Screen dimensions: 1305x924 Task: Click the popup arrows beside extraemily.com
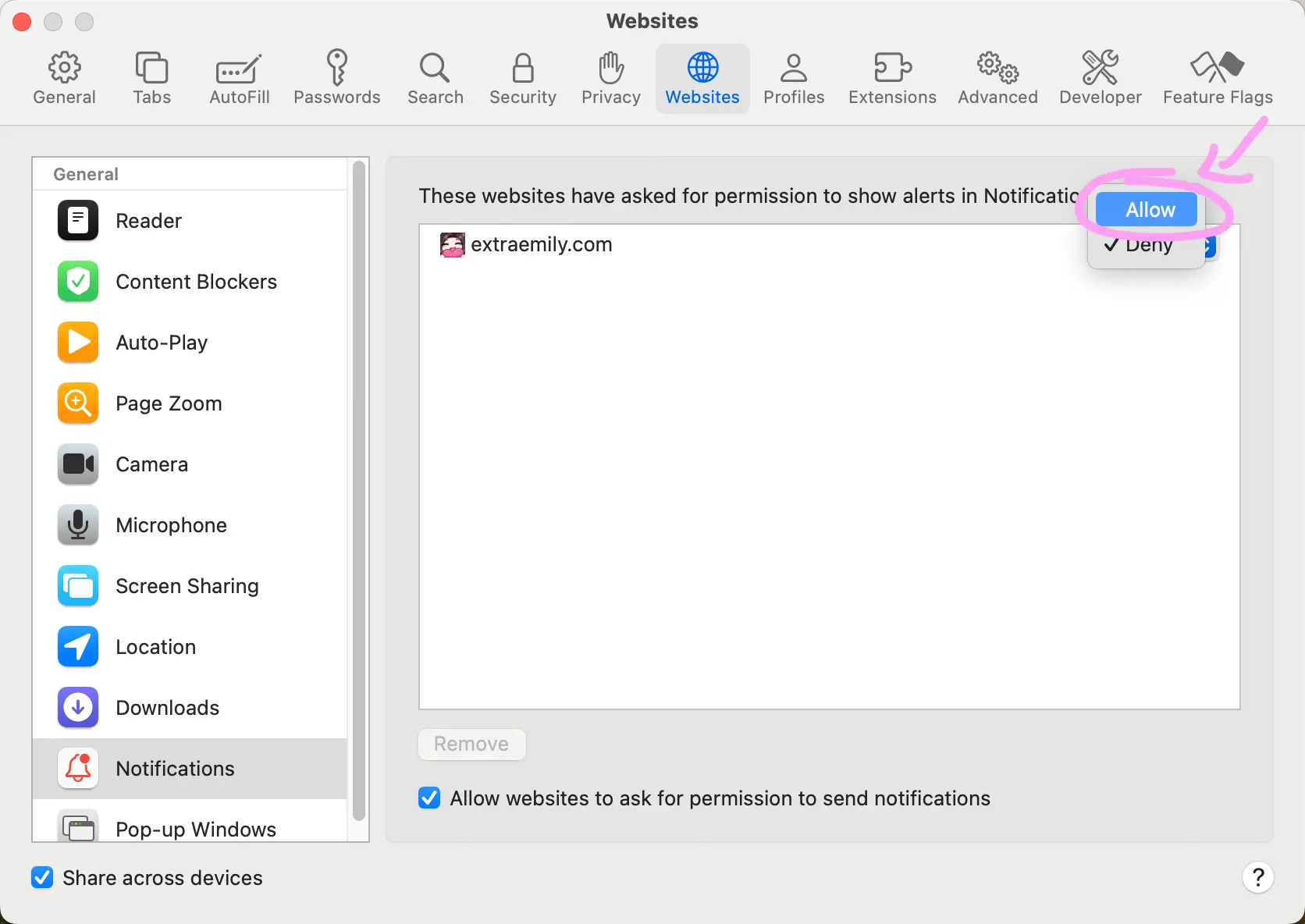point(1210,247)
